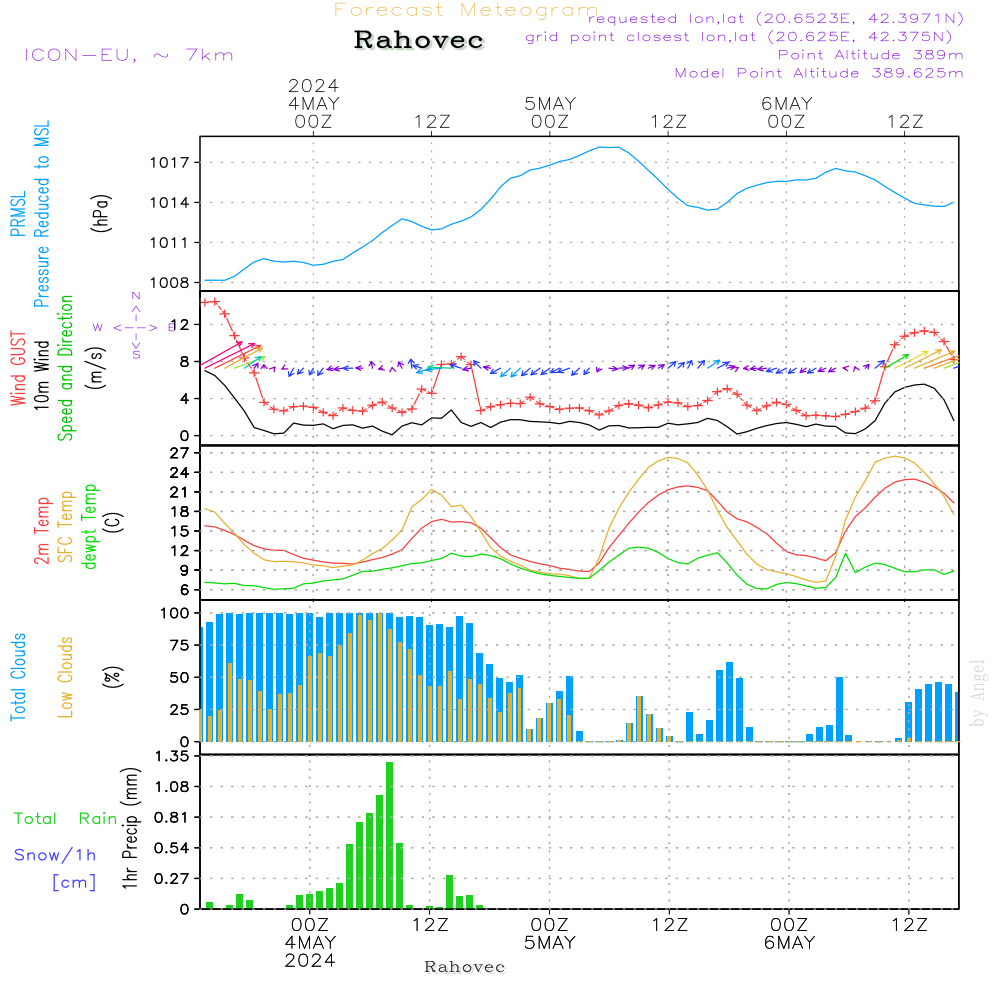The width and height of the screenshot is (1000, 1000).
Task: Click the "1.35" precipitation axis value
Action: (x=172, y=756)
